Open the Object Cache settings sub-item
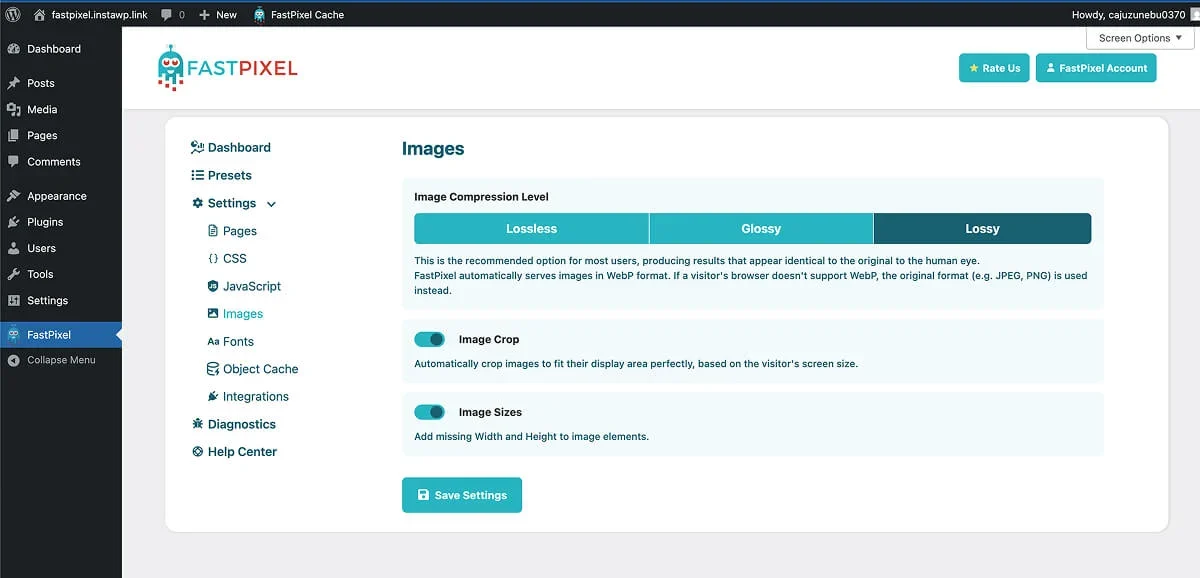This screenshot has width=1200, height=578. pos(253,369)
